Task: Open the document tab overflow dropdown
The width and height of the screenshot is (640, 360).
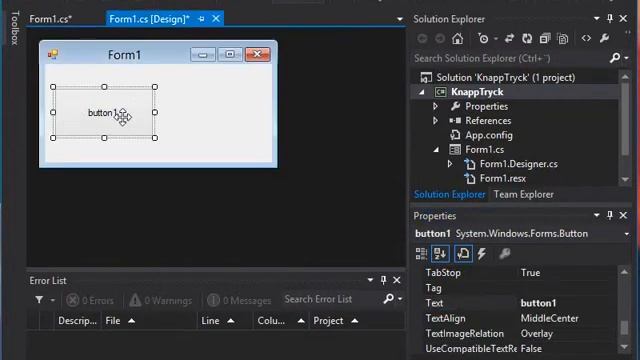Action: (x=400, y=19)
